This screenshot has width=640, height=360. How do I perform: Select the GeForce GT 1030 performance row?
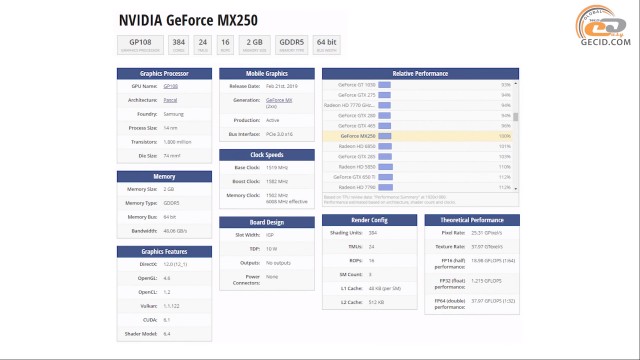417,85
